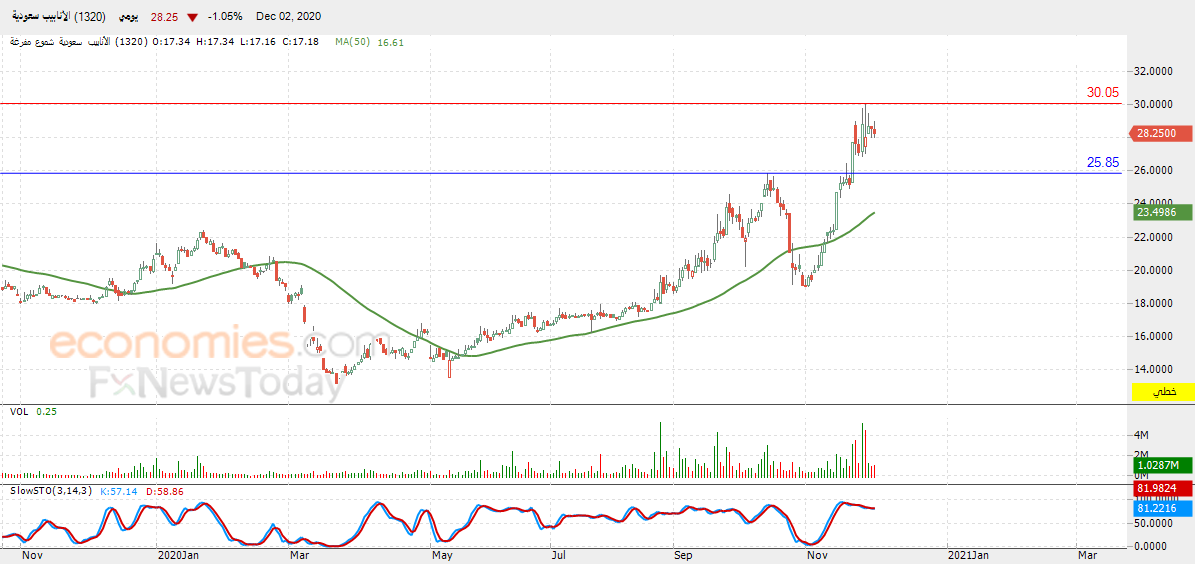Screen dimensions: 1195x564
Task: Click the 20.0000 price axis label
Action: (1155, 270)
